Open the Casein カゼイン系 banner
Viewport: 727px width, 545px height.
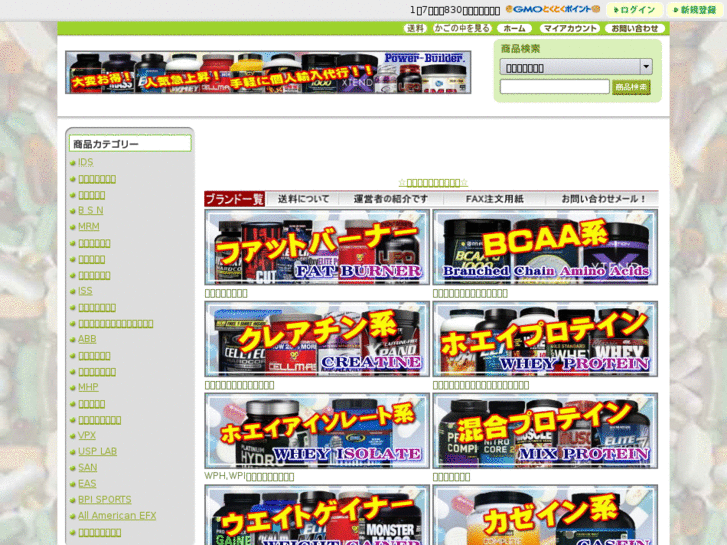[545, 515]
